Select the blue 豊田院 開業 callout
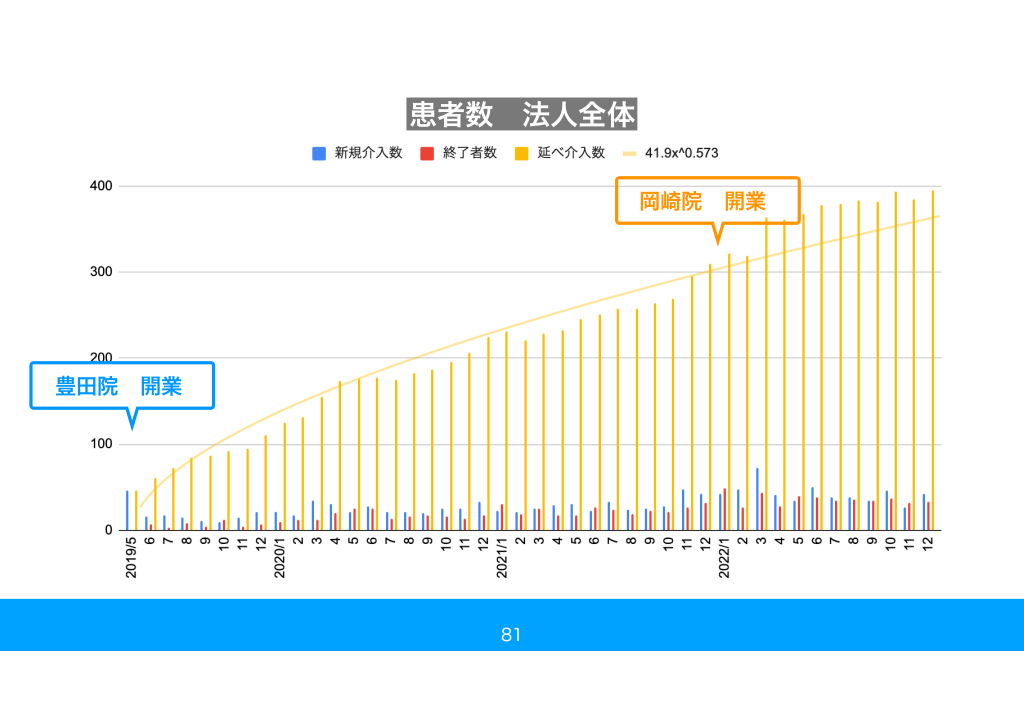Image resolution: width=1024 pixels, height=724 pixels. [122, 386]
